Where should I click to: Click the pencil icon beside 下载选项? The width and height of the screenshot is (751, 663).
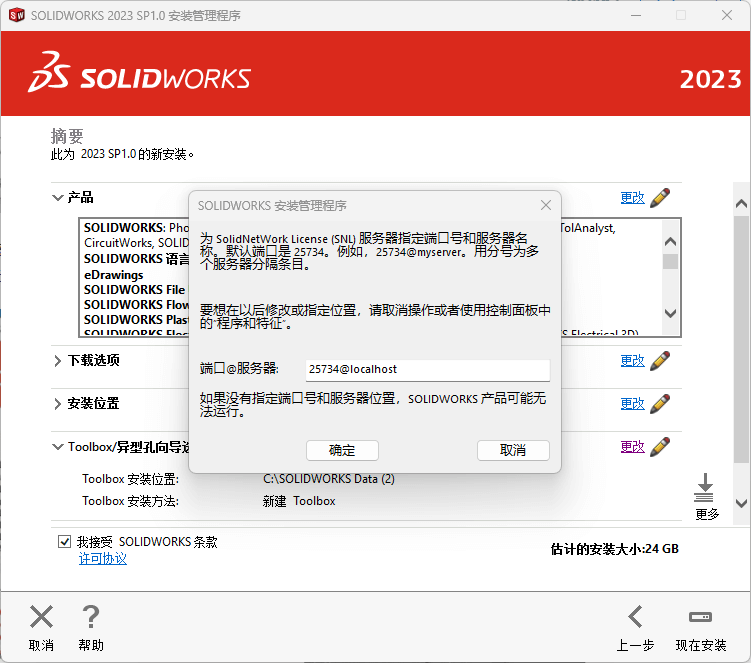(x=660, y=360)
